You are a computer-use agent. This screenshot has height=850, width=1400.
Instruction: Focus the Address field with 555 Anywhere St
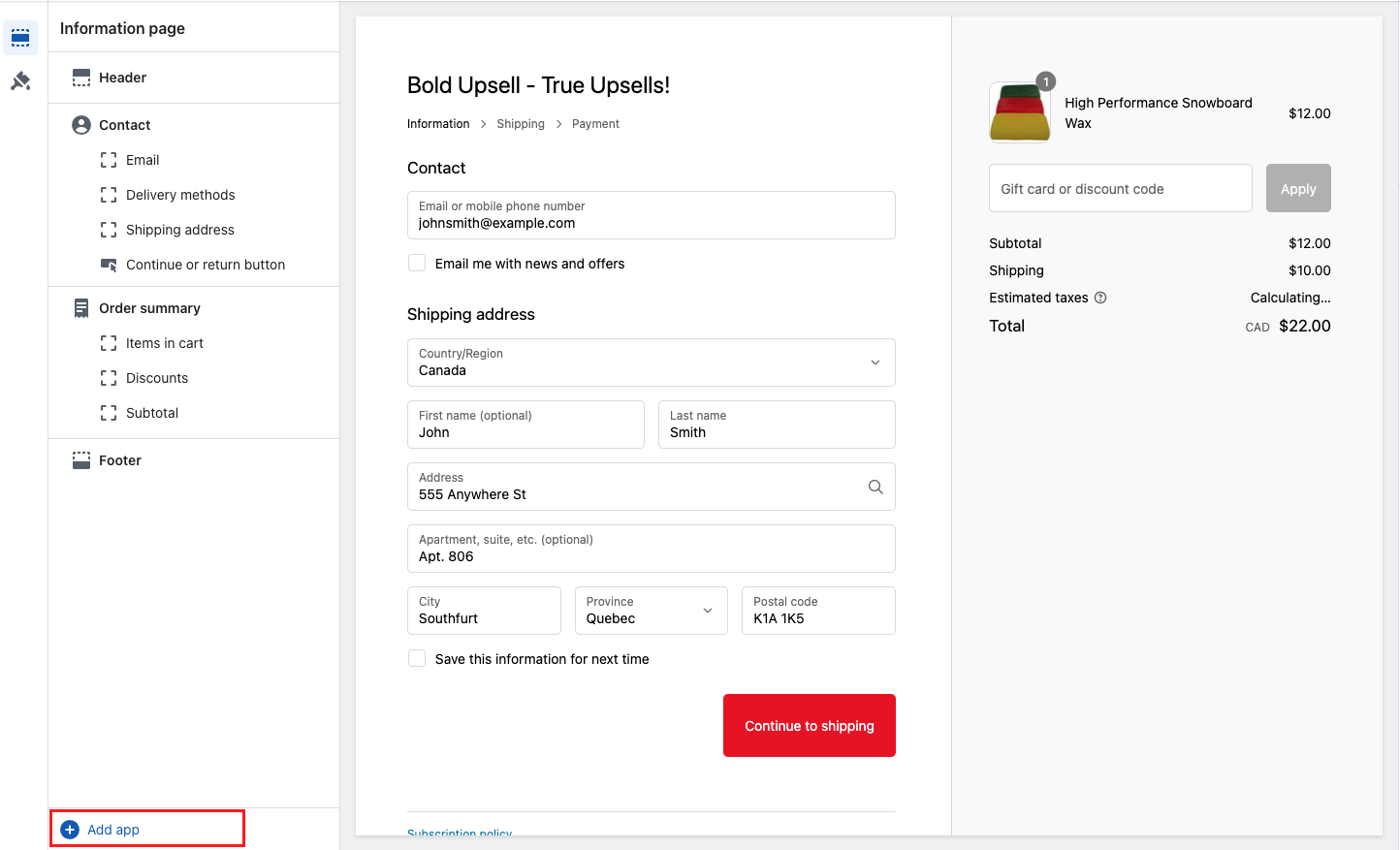(x=652, y=487)
